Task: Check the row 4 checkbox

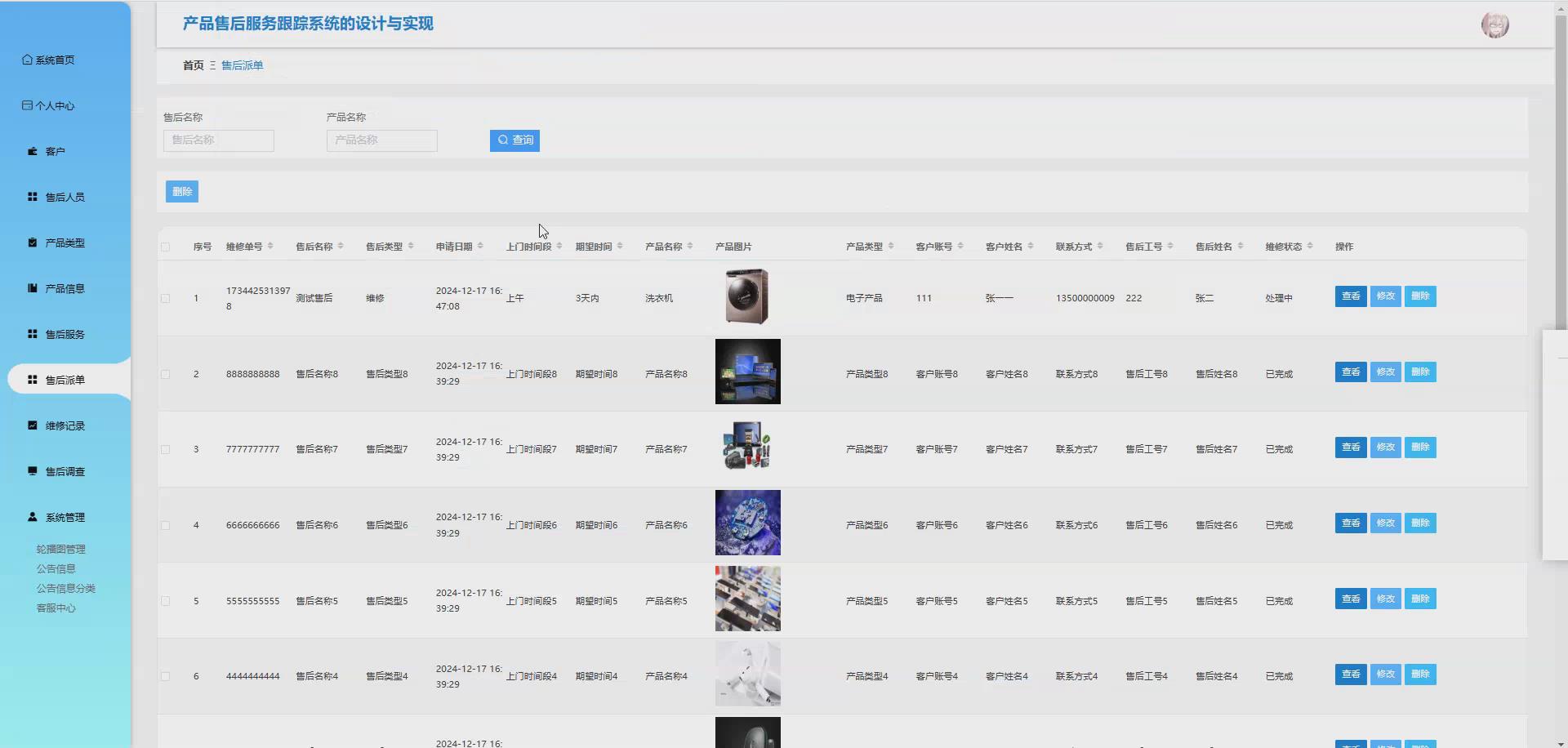Action: (166, 525)
